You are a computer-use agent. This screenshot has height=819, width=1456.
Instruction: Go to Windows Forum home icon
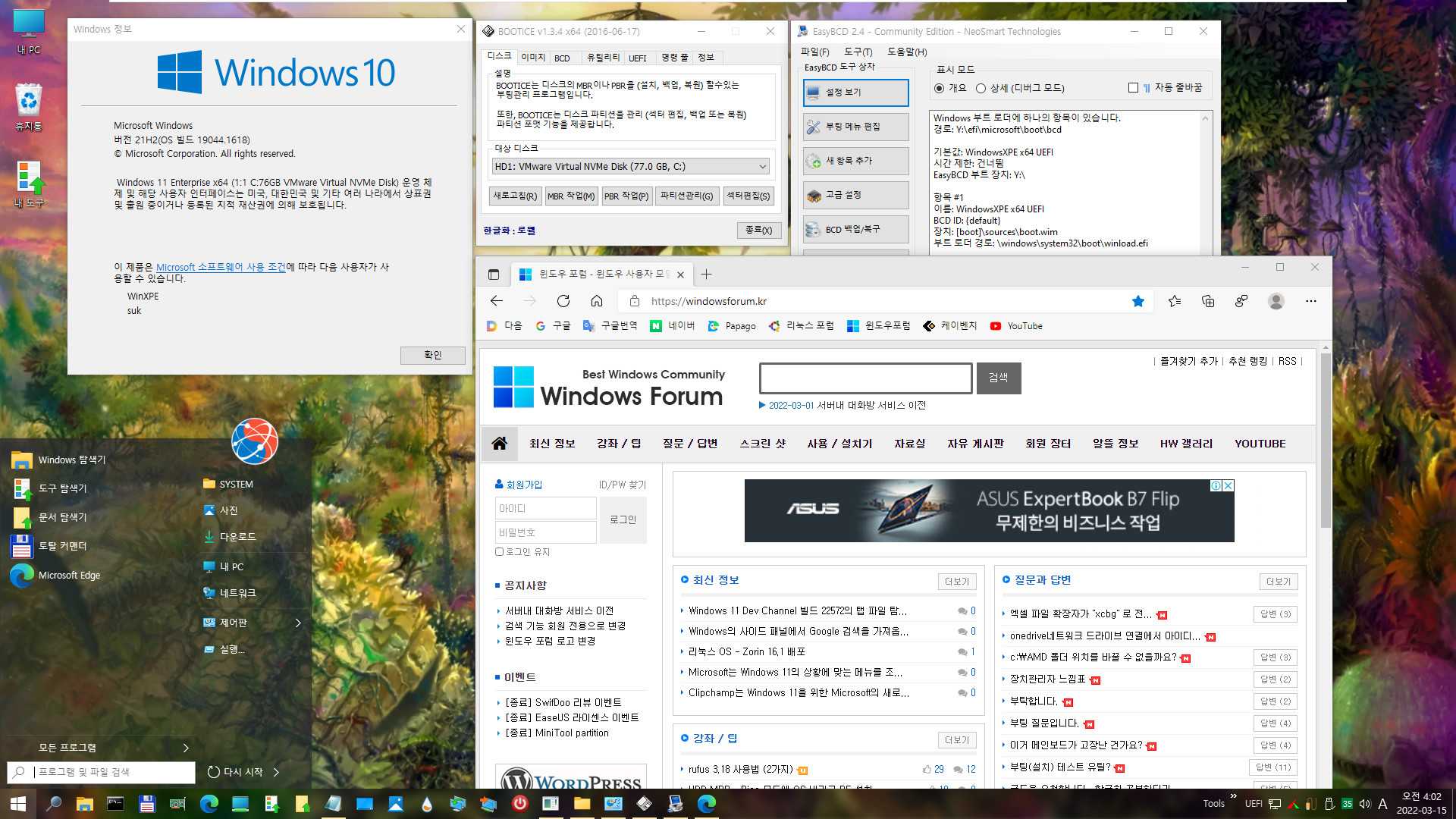tap(500, 444)
